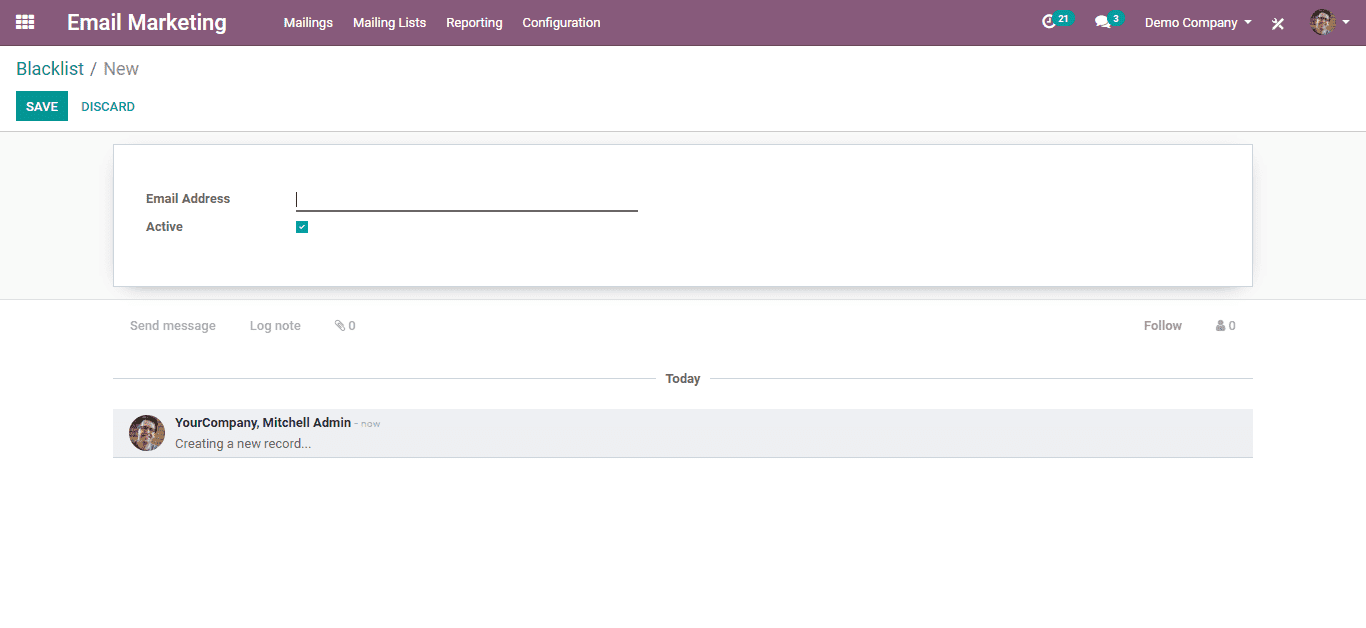Open the Reporting menu
Screen dimensions: 1366x628
(474, 22)
